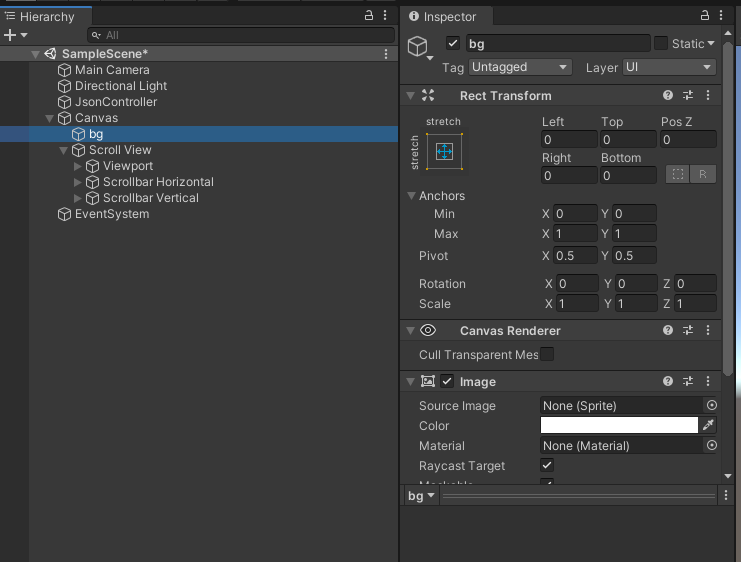Open the white Color swatch picker

pyautogui.click(x=619, y=425)
